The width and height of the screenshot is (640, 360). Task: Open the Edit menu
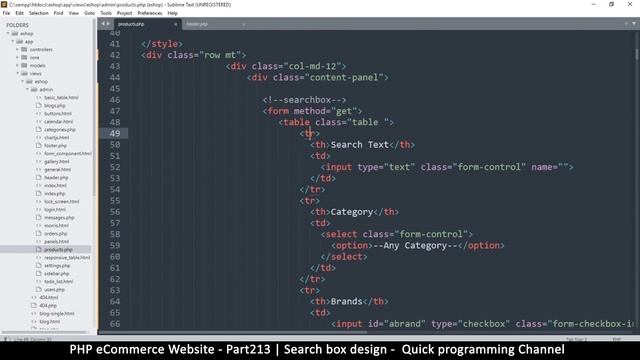click(20, 13)
